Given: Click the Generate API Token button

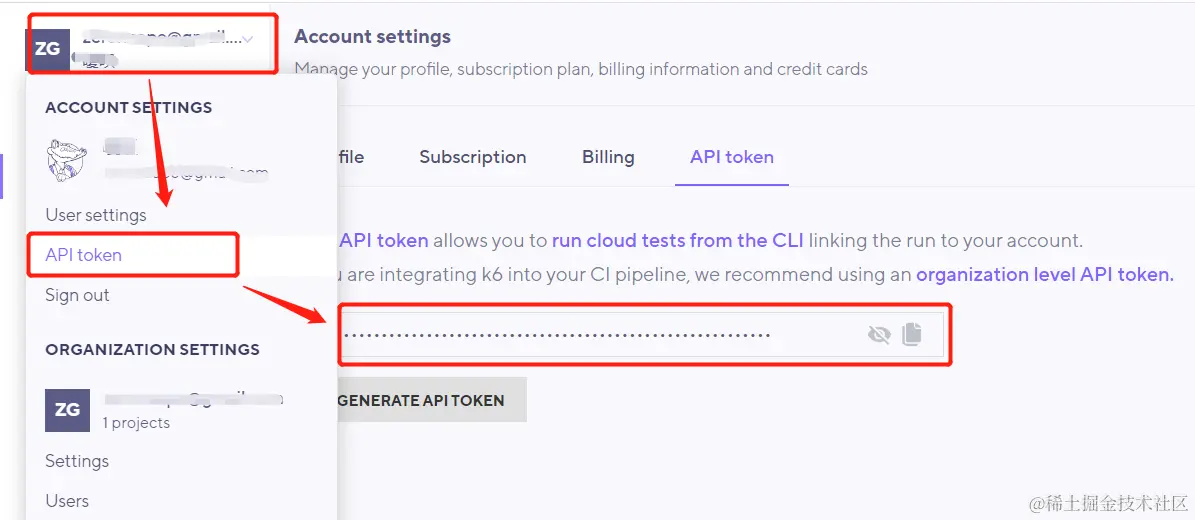Looking at the screenshot, I should (x=431, y=400).
